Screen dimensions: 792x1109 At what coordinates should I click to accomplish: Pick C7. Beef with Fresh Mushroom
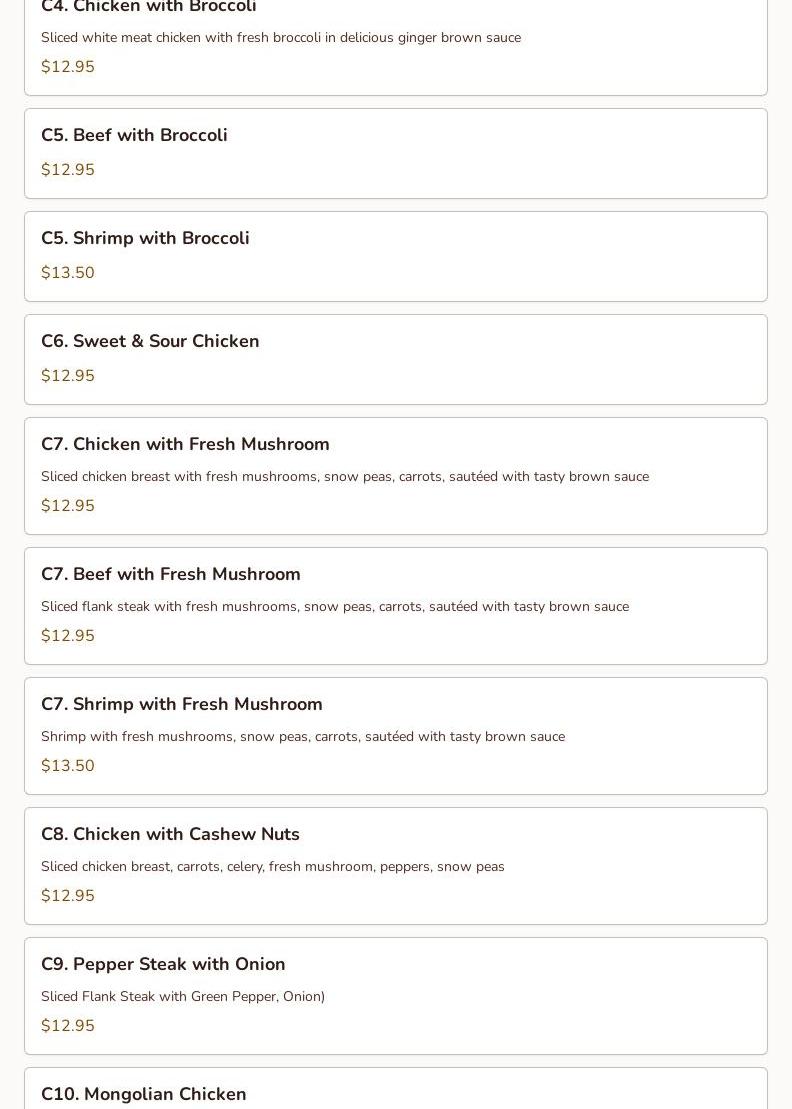[396, 606]
